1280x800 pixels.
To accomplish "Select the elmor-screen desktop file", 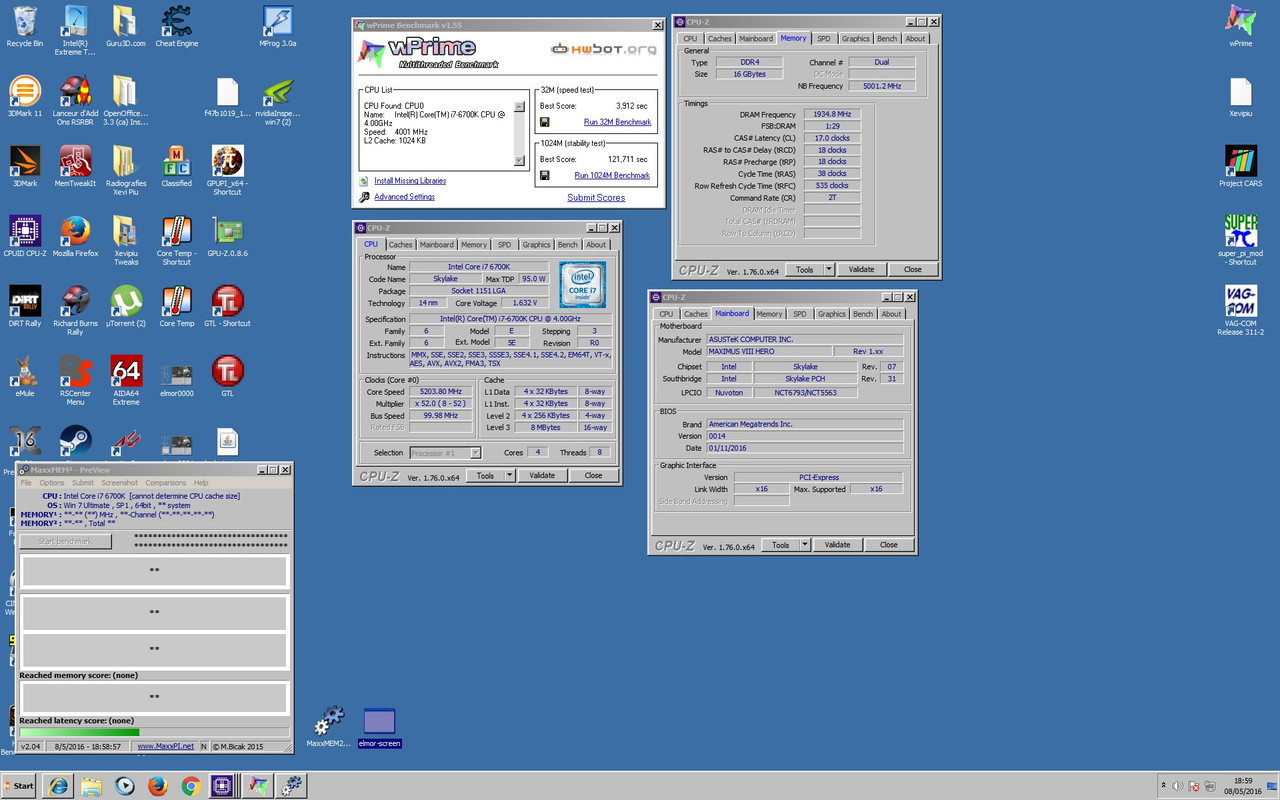I will pyautogui.click(x=379, y=727).
